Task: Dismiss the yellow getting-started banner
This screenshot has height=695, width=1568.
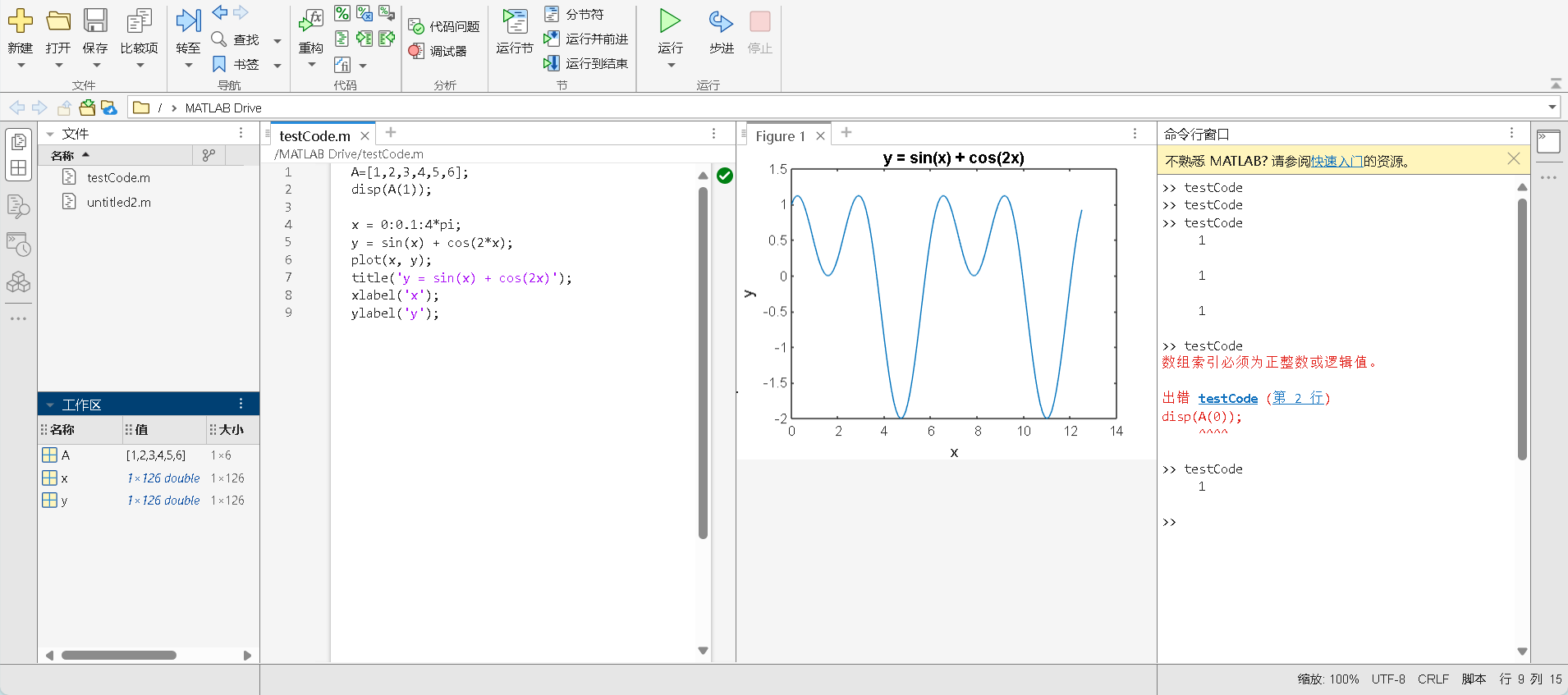Action: click(1514, 159)
